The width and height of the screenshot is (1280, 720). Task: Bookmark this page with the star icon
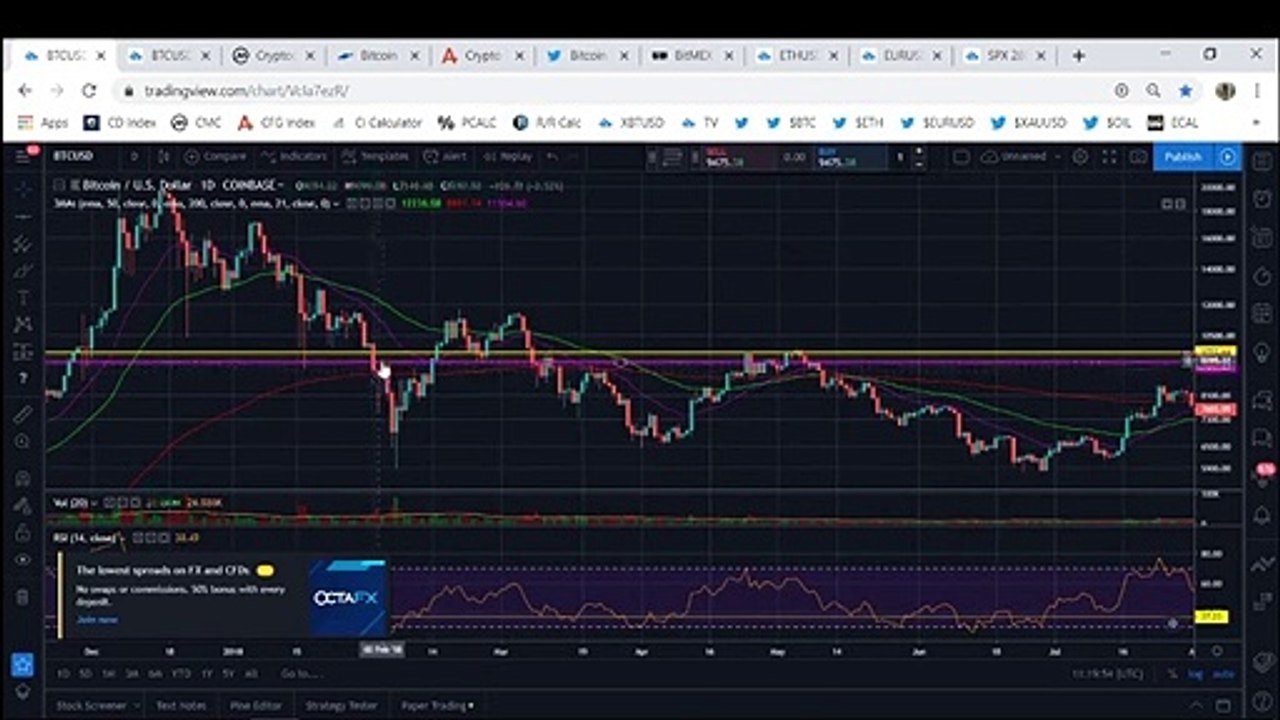click(x=1185, y=91)
